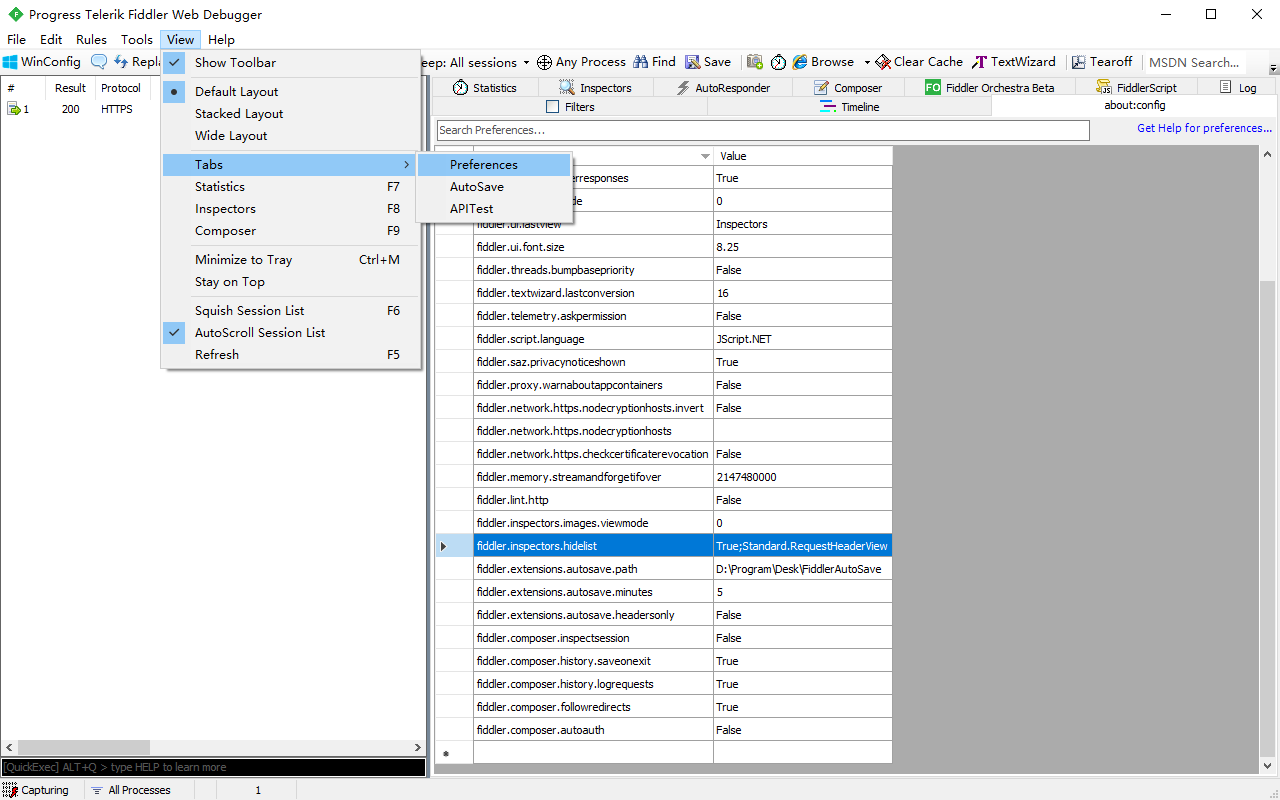Click the Name column sort dropdown arrow
This screenshot has width=1280, height=800.
(x=704, y=157)
